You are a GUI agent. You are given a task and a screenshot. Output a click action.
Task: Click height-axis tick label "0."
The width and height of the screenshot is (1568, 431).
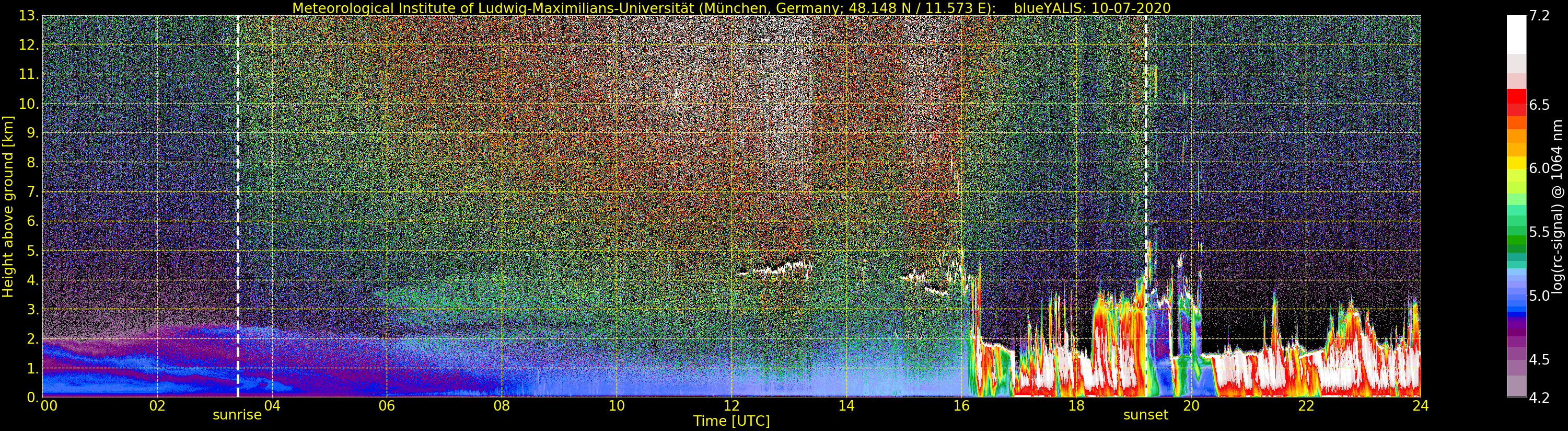coord(33,397)
